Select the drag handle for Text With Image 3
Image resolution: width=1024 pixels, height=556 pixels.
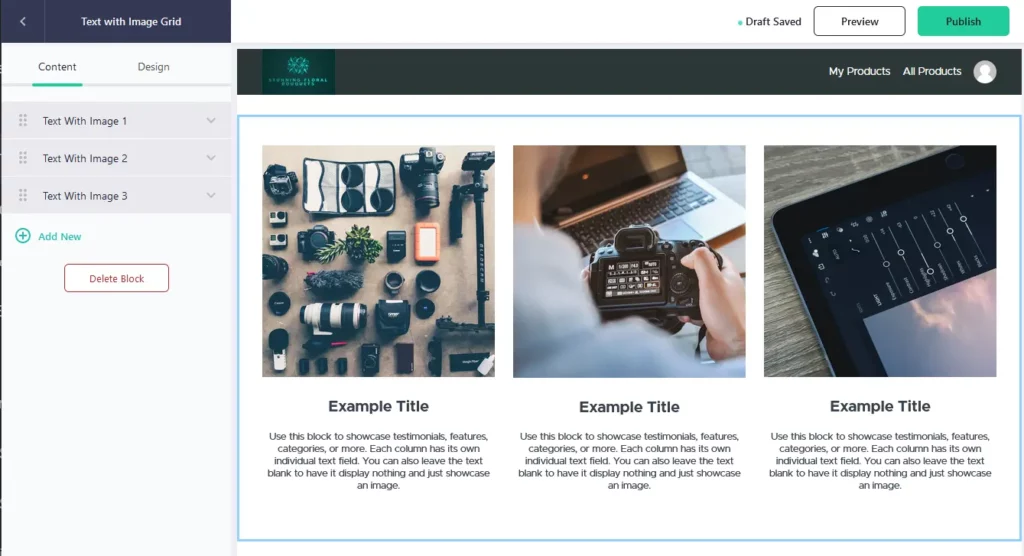click(x=23, y=195)
